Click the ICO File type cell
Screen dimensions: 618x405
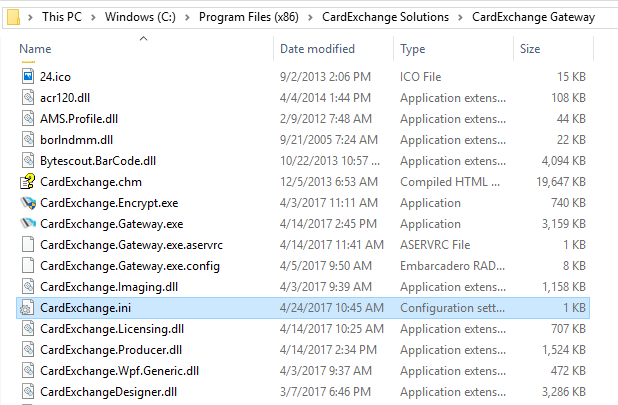tap(420, 76)
